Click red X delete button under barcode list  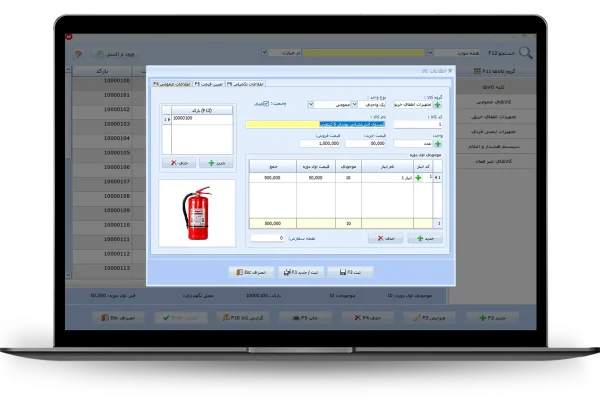click(x=179, y=163)
